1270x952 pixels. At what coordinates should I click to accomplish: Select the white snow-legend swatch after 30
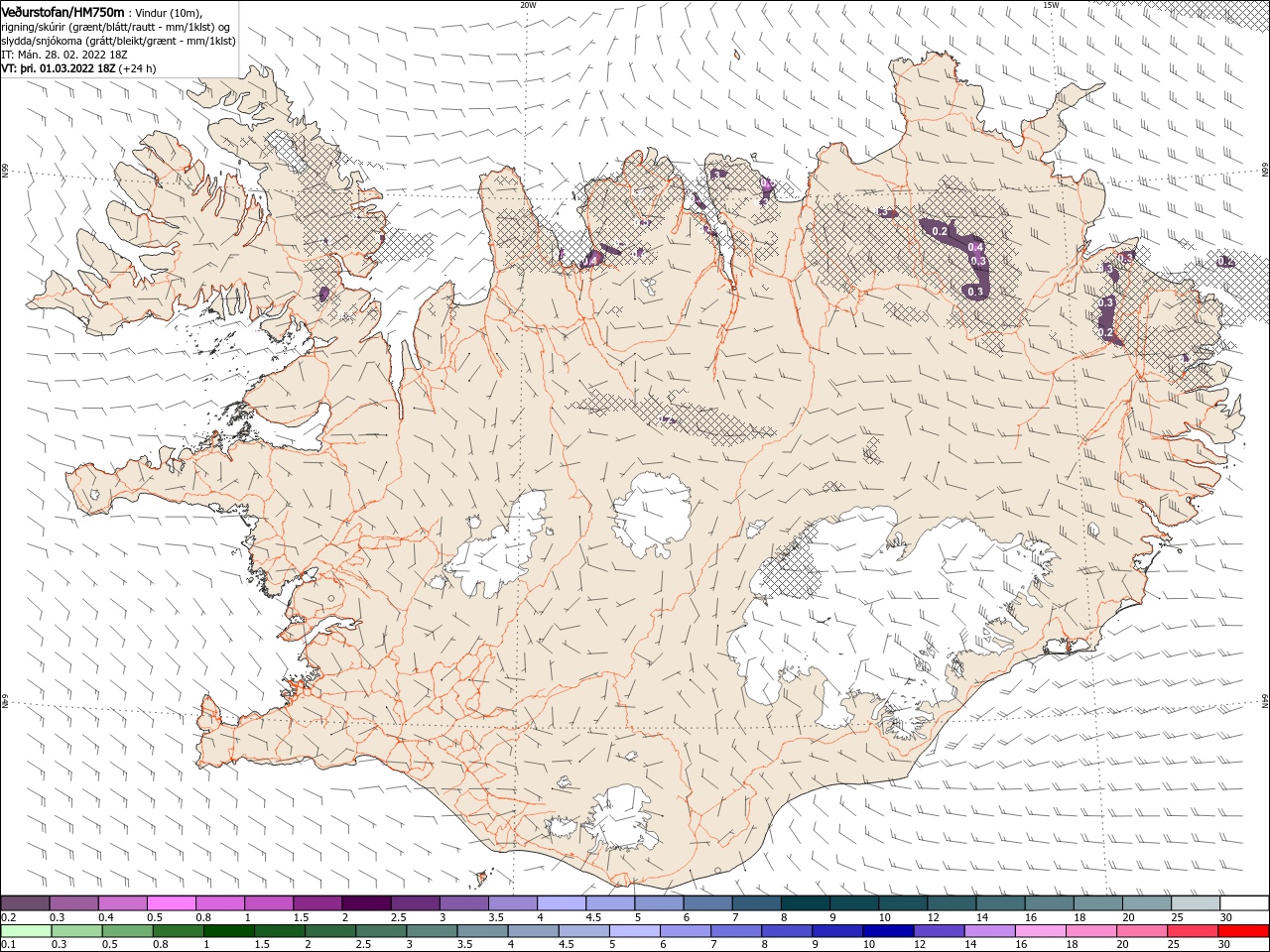[x=1243, y=902]
